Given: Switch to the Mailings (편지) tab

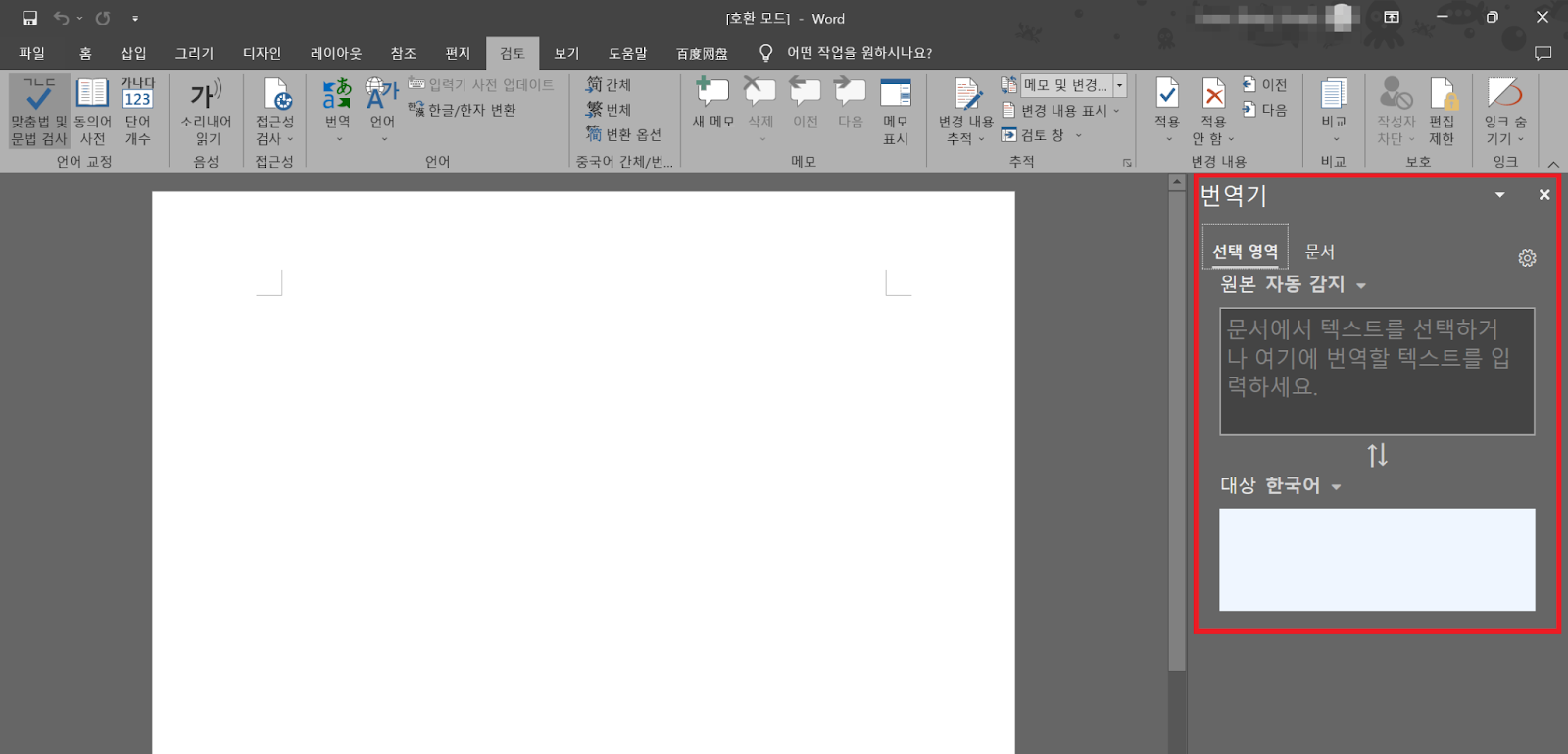Looking at the screenshot, I should [458, 53].
